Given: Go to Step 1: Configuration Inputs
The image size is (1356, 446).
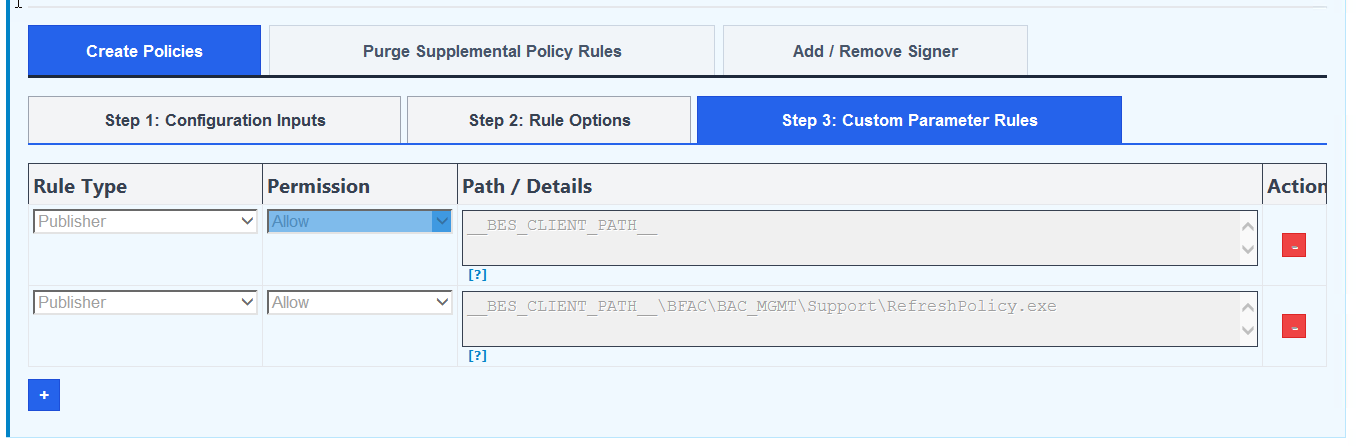Looking at the screenshot, I should [x=215, y=120].
